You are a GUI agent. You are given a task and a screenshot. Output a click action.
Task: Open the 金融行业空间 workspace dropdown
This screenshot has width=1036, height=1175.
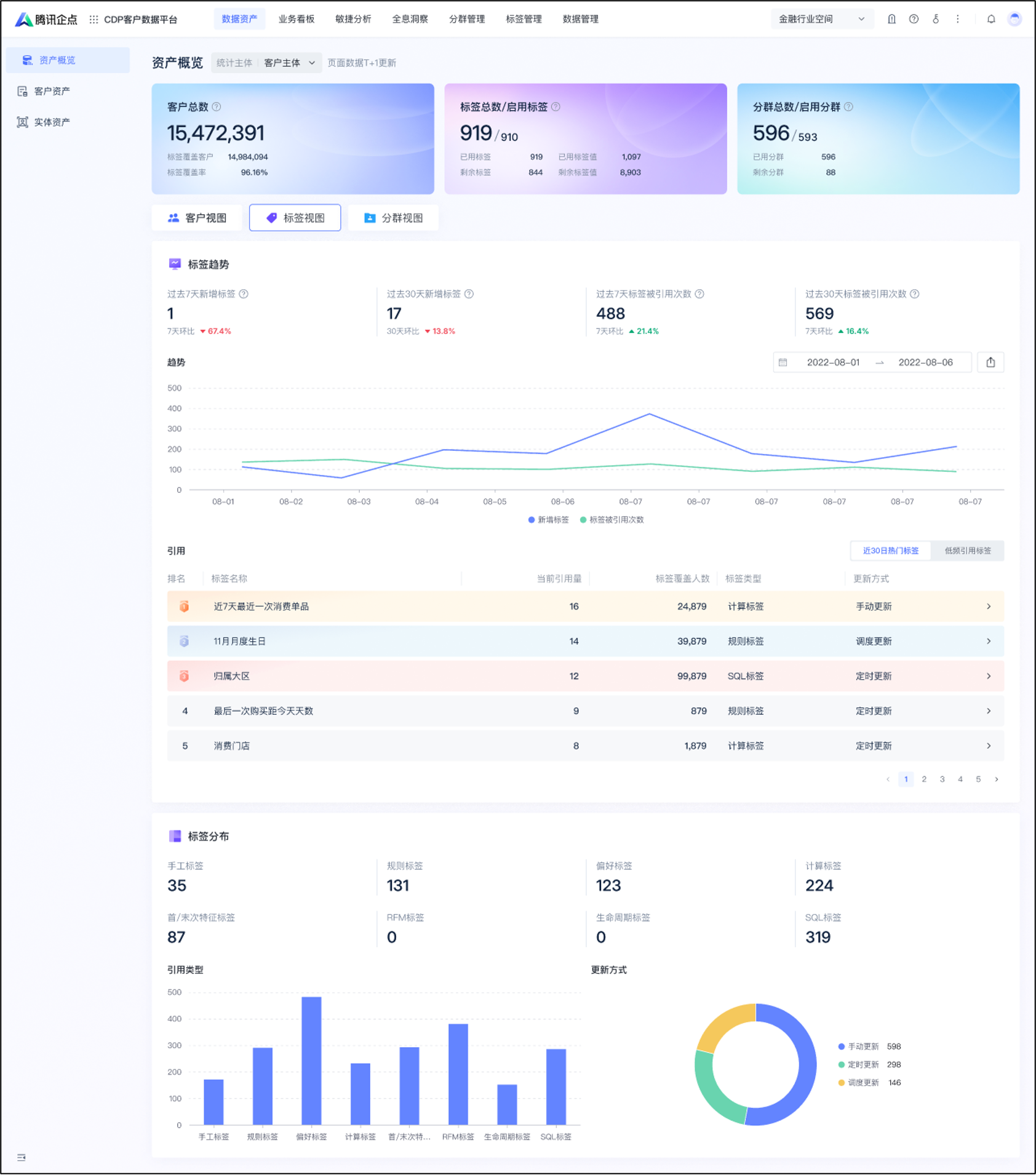822,19
